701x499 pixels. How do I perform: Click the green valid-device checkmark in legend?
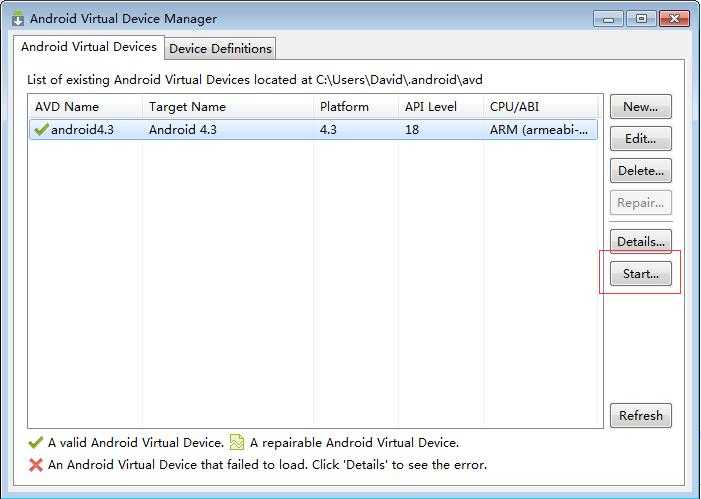point(35,443)
